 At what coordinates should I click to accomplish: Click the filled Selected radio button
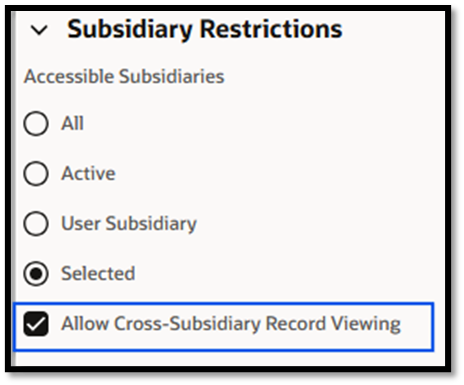click(x=36, y=273)
